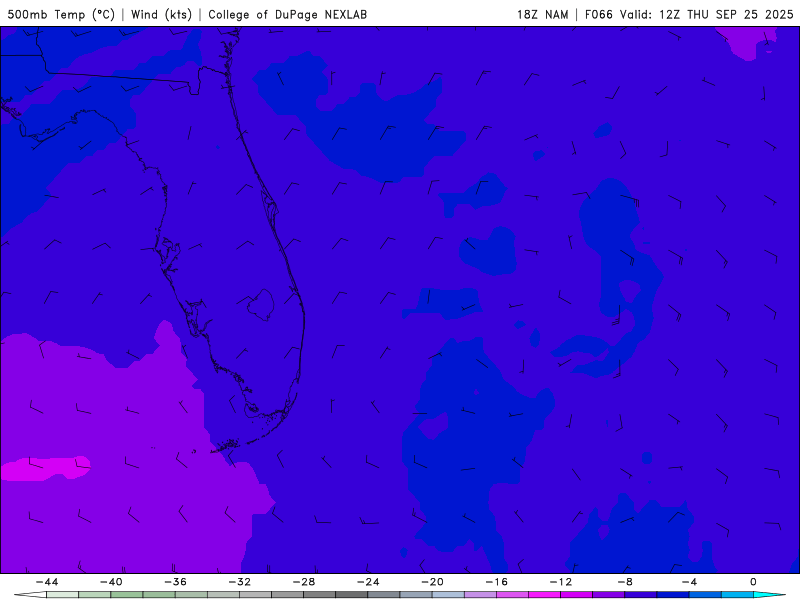Select the dark gray swatch from -26 to -24
Screen dimensions: 800x600
click(352, 595)
